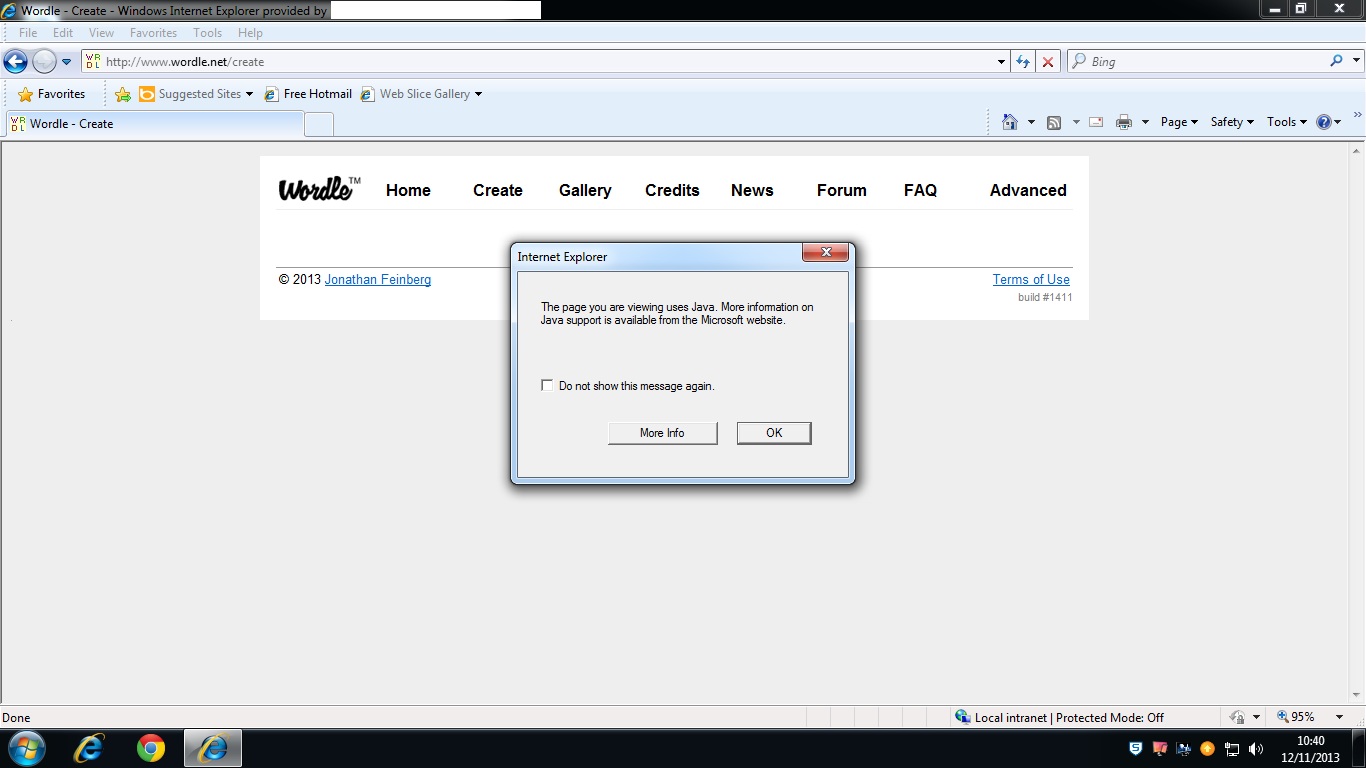Viewport: 1366px width, 768px height.
Task: Expand the Page dropdown menu
Action: point(1179,122)
